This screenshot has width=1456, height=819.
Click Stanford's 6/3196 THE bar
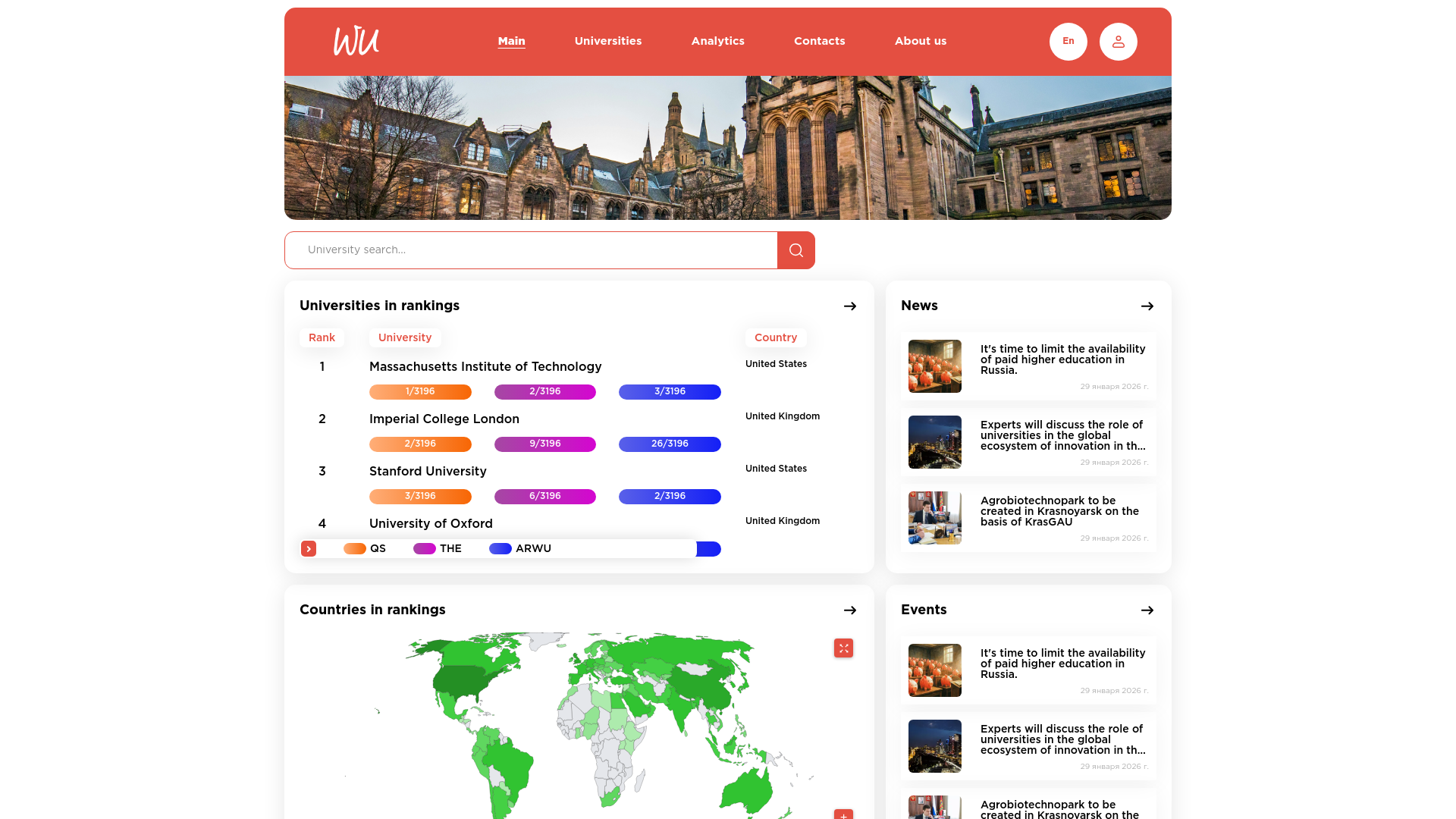545,497
